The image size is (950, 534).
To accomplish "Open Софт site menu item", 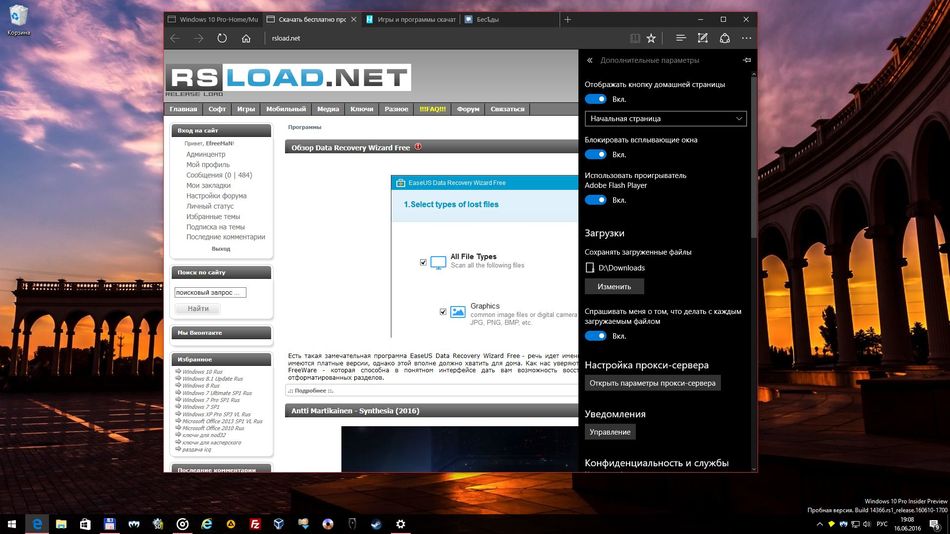I will point(217,109).
